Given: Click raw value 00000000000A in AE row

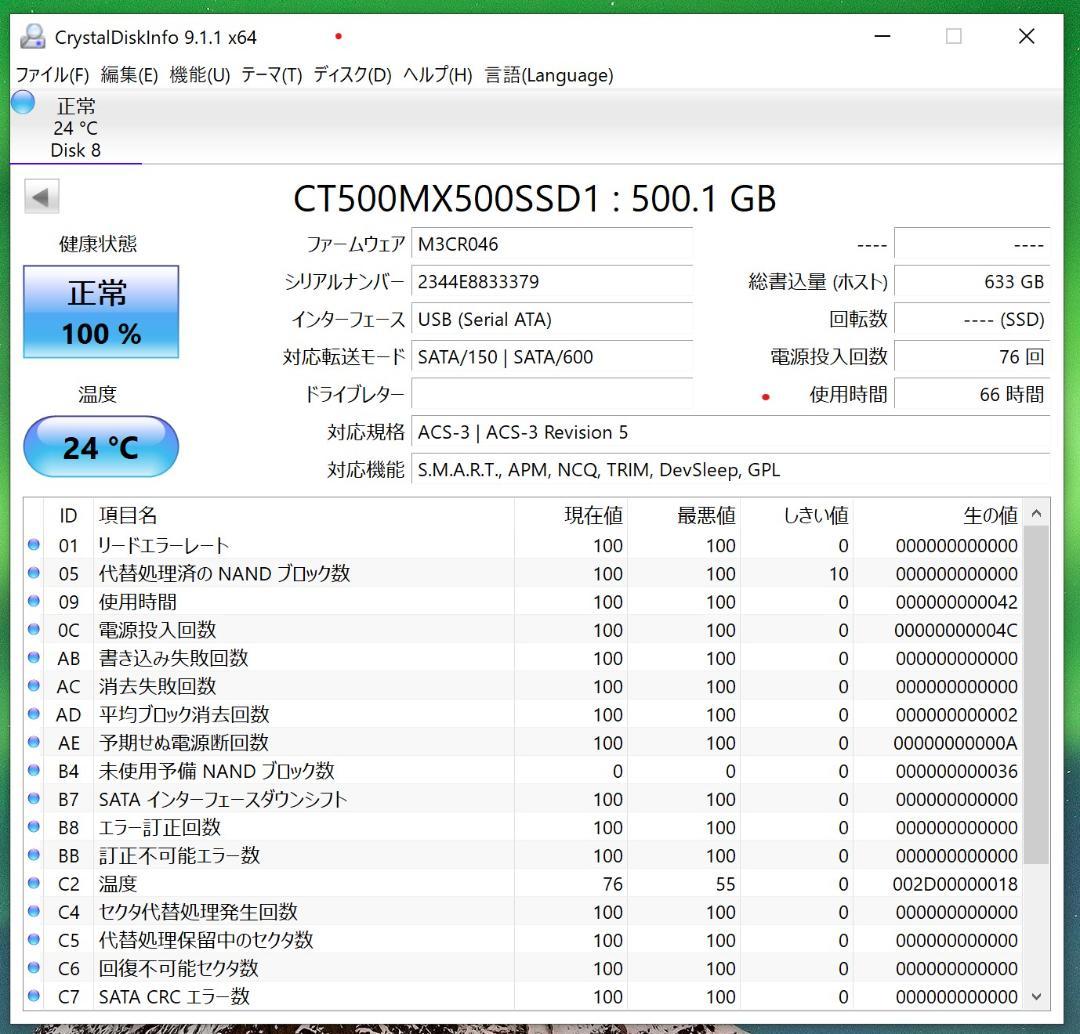Looking at the screenshot, I should 956,743.
